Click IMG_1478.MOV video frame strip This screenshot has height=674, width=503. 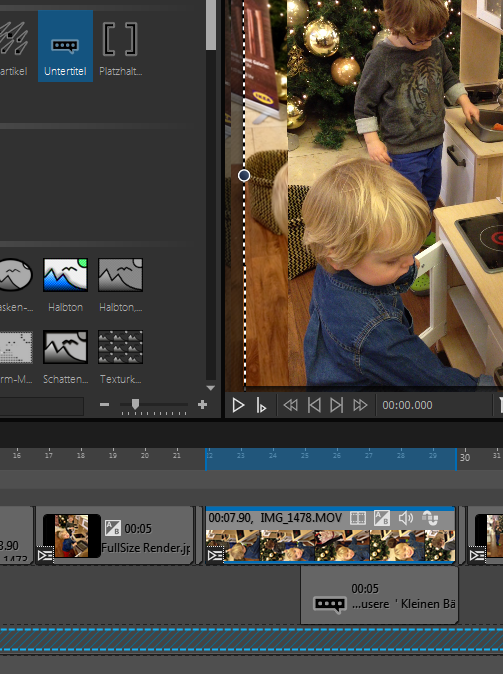pos(330,545)
